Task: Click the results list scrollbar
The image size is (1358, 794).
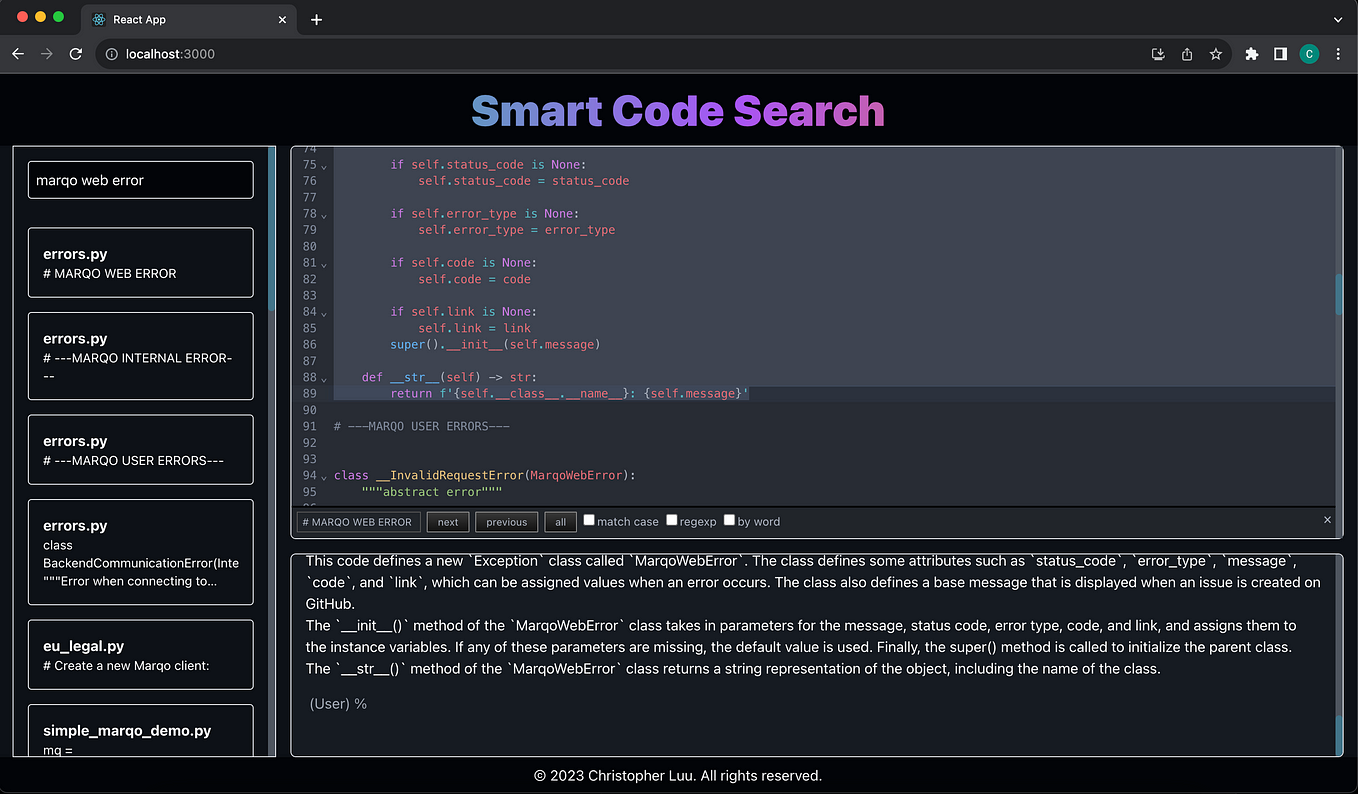Action: coord(272,229)
